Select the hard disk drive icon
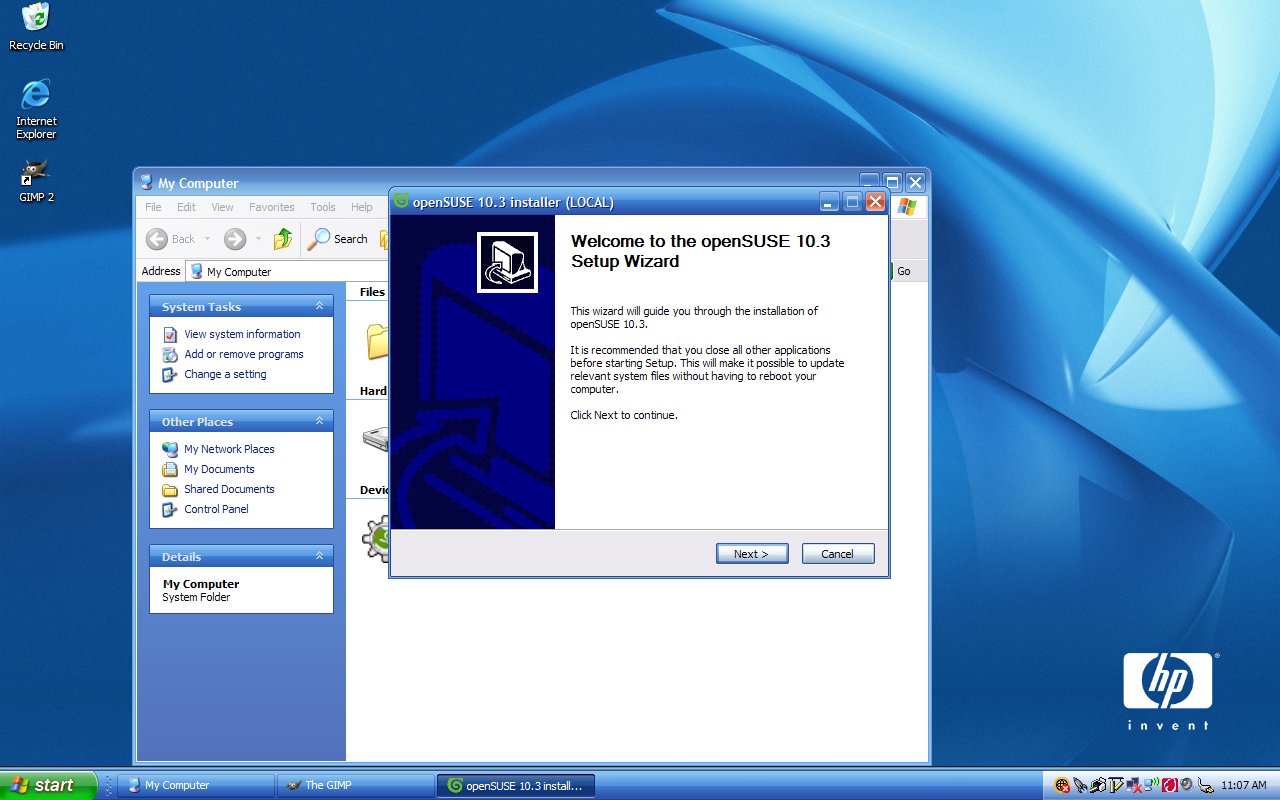The width and height of the screenshot is (1280, 800). (x=376, y=438)
